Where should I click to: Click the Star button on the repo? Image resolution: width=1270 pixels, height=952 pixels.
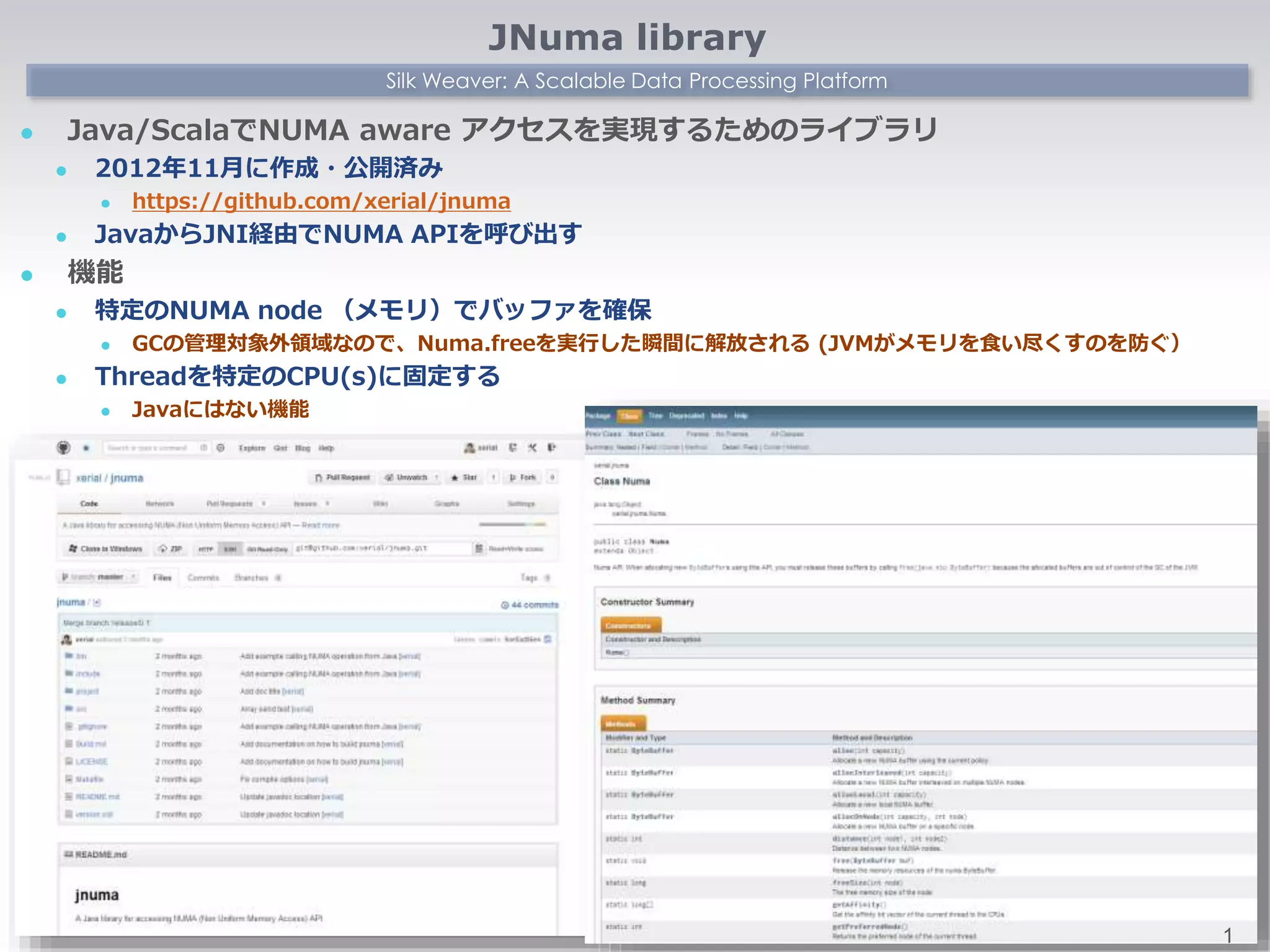click(464, 477)
